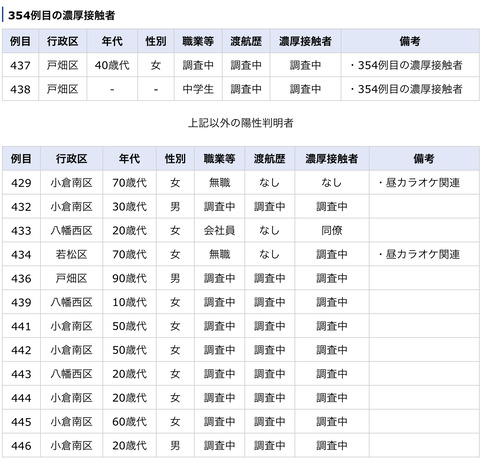Select '無職' in row 429
Viewport: 480px width, 461px height.
(x=219, y=183)
